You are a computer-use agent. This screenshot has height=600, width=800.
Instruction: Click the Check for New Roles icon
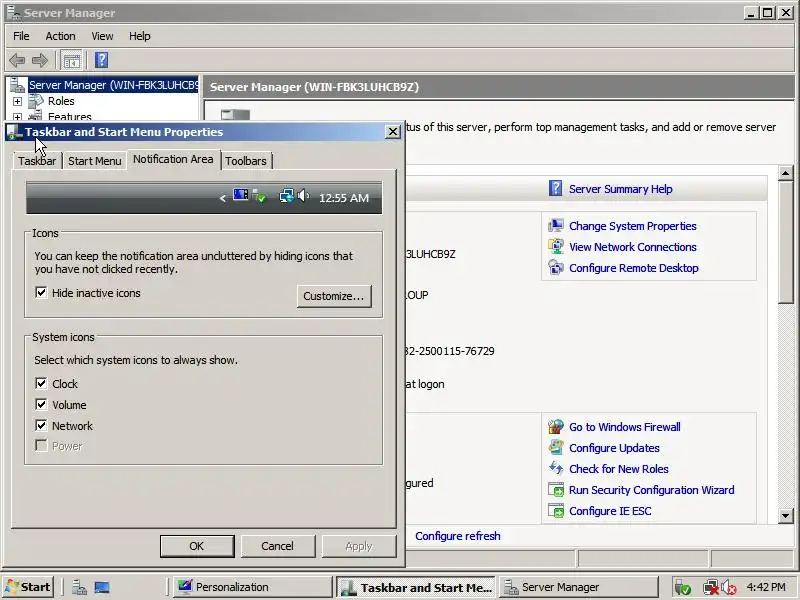point(555,468)
